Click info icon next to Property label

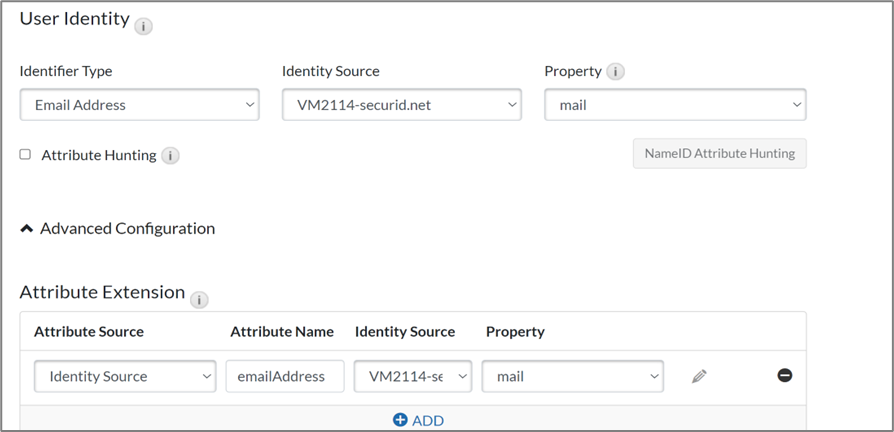tap(616, 72)
